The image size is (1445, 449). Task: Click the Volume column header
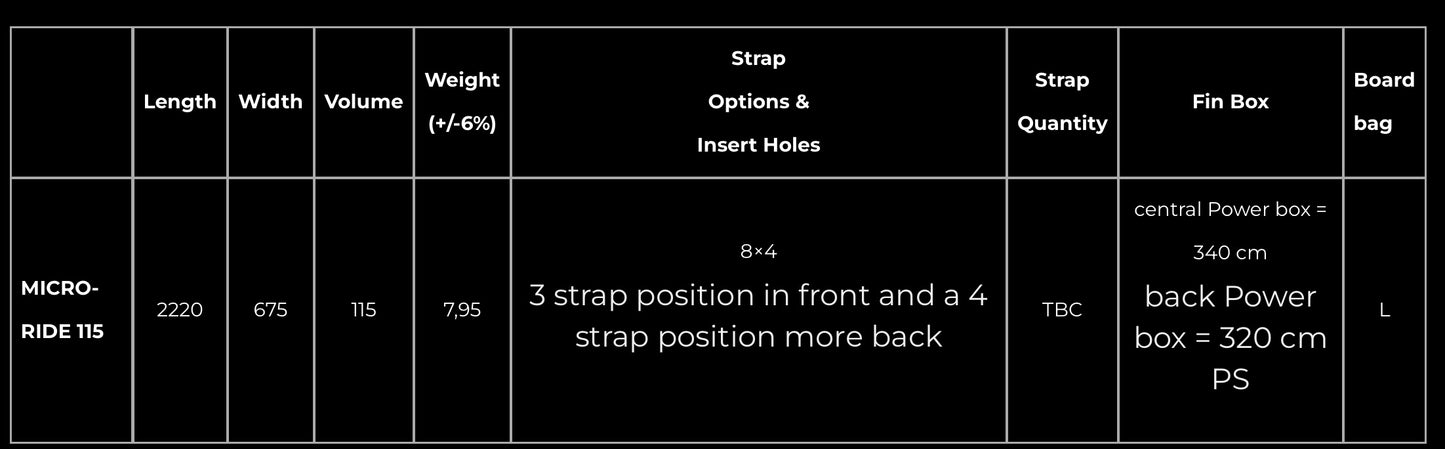(x=364, y=102)
